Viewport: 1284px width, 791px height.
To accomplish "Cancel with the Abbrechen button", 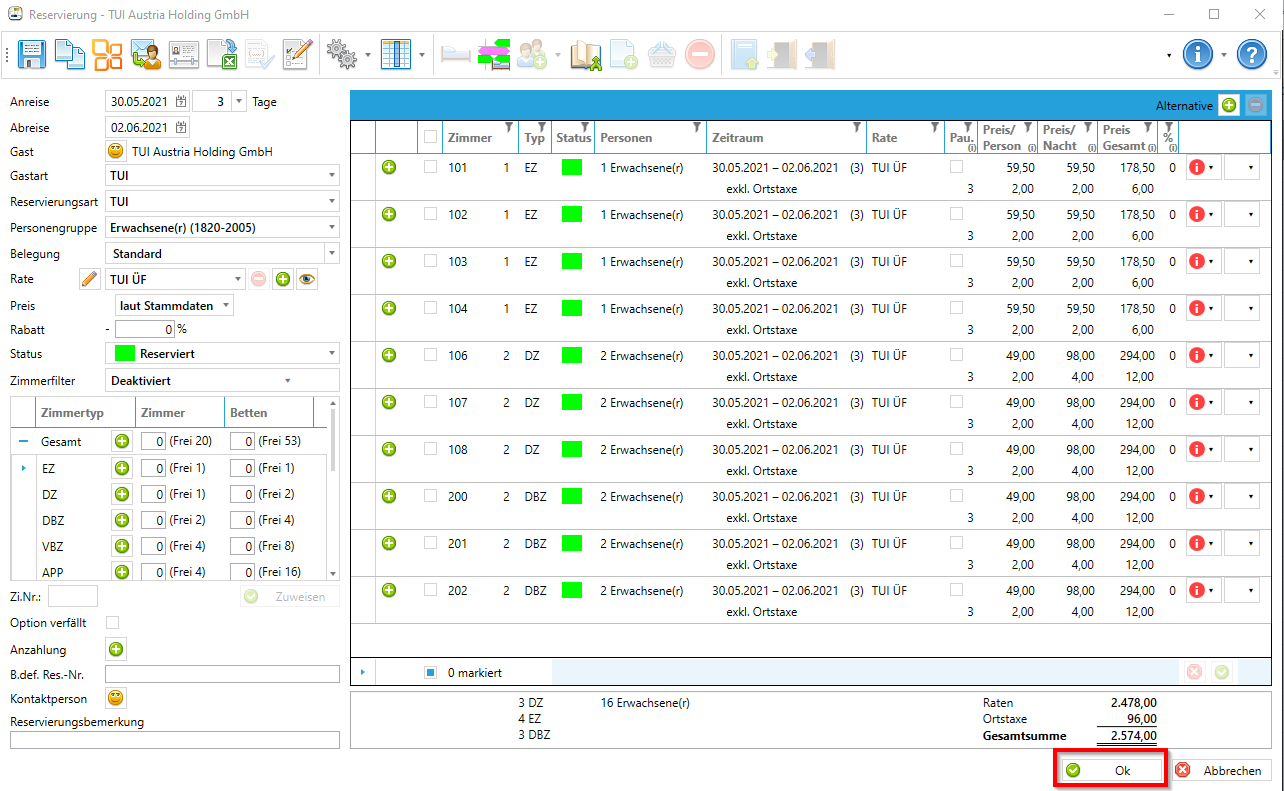I will [x=1222, y=770].
